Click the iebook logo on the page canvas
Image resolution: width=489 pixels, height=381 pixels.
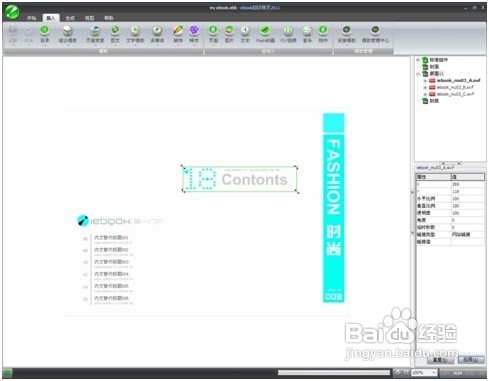click(120, 221)
